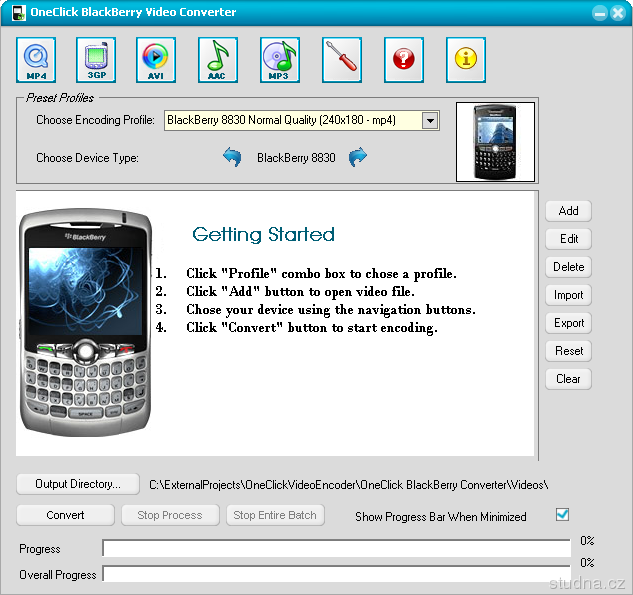
Task: Click the BlackBerry 8830 device type label
Action: click(x=296, y=157)
